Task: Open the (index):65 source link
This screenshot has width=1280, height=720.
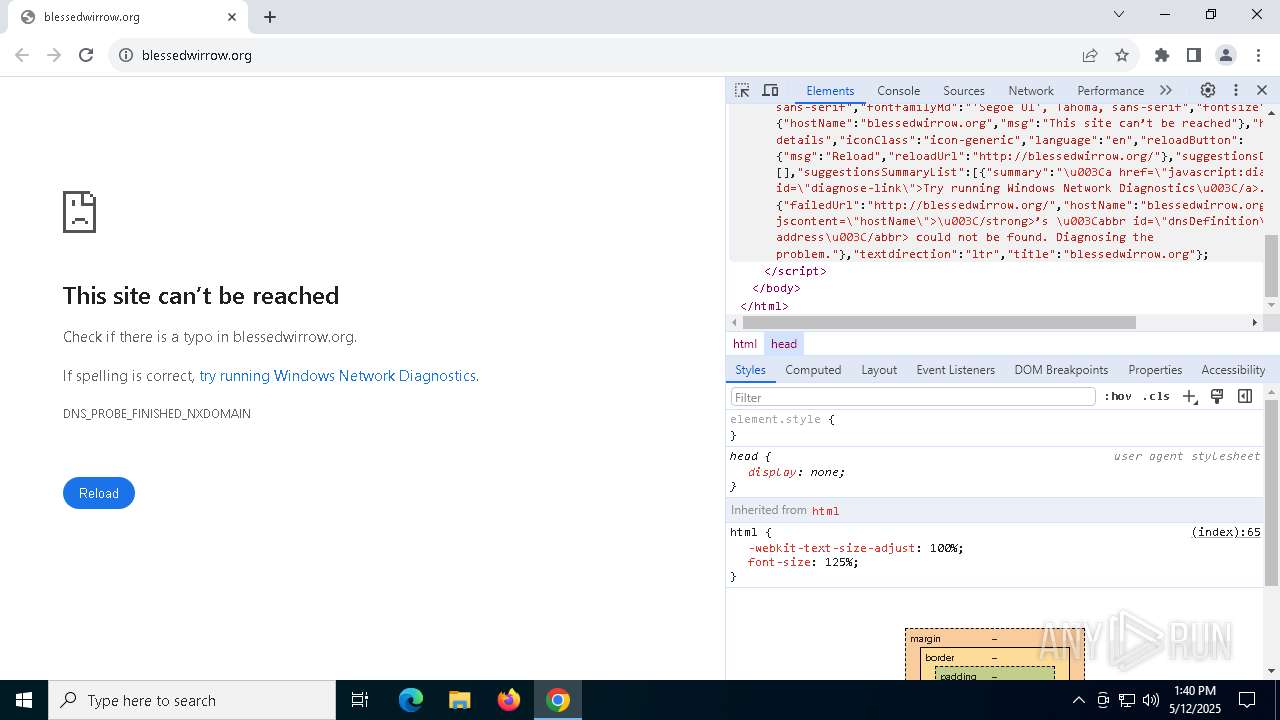Action: [1226, 532]
